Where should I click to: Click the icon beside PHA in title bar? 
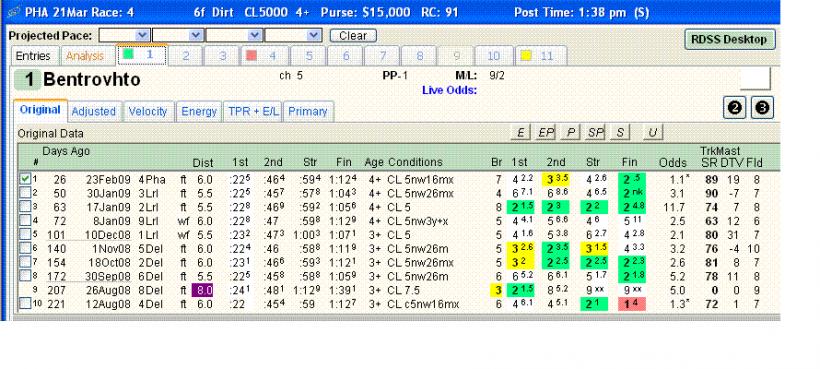15,11
